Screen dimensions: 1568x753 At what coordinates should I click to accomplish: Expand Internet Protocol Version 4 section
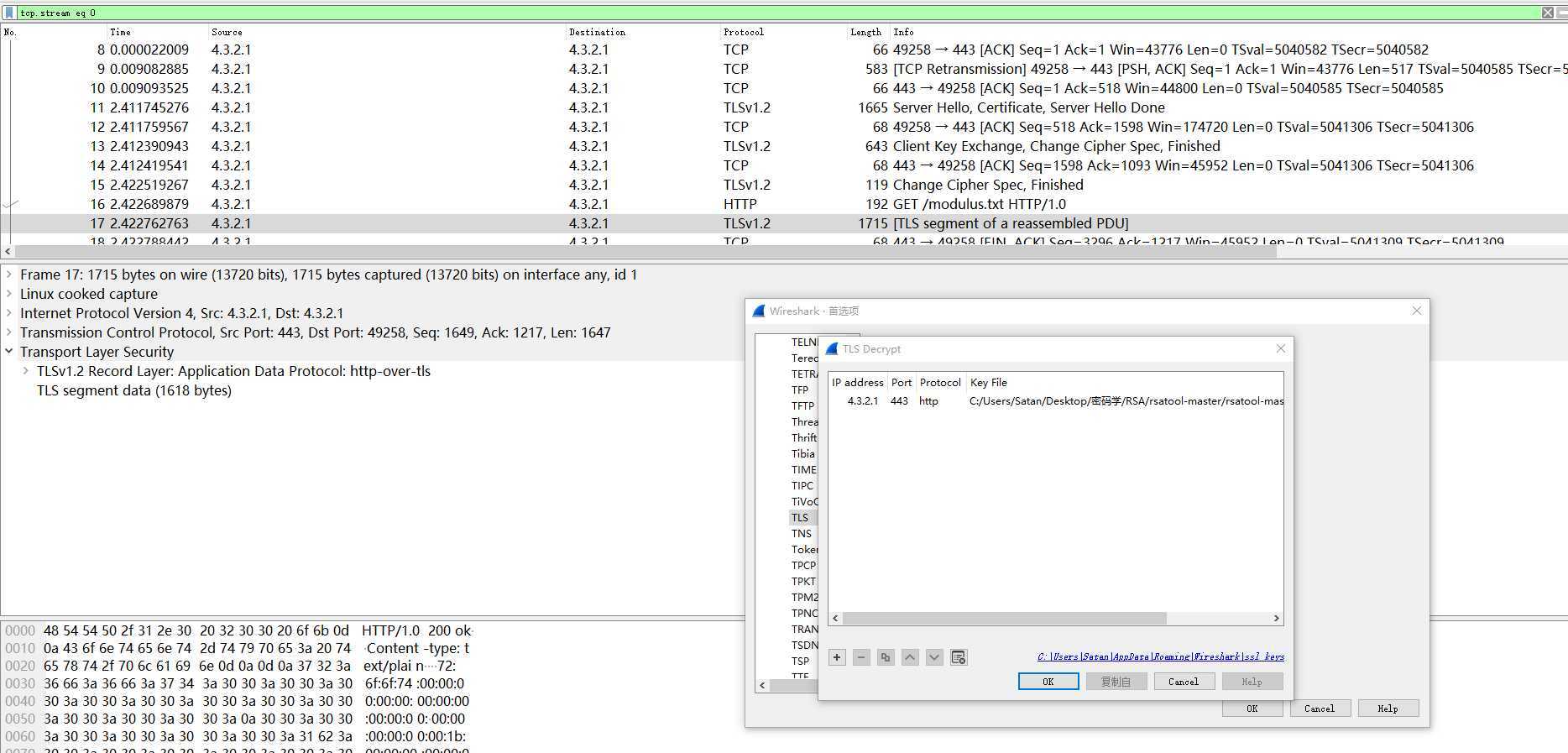tap(9, 313)
